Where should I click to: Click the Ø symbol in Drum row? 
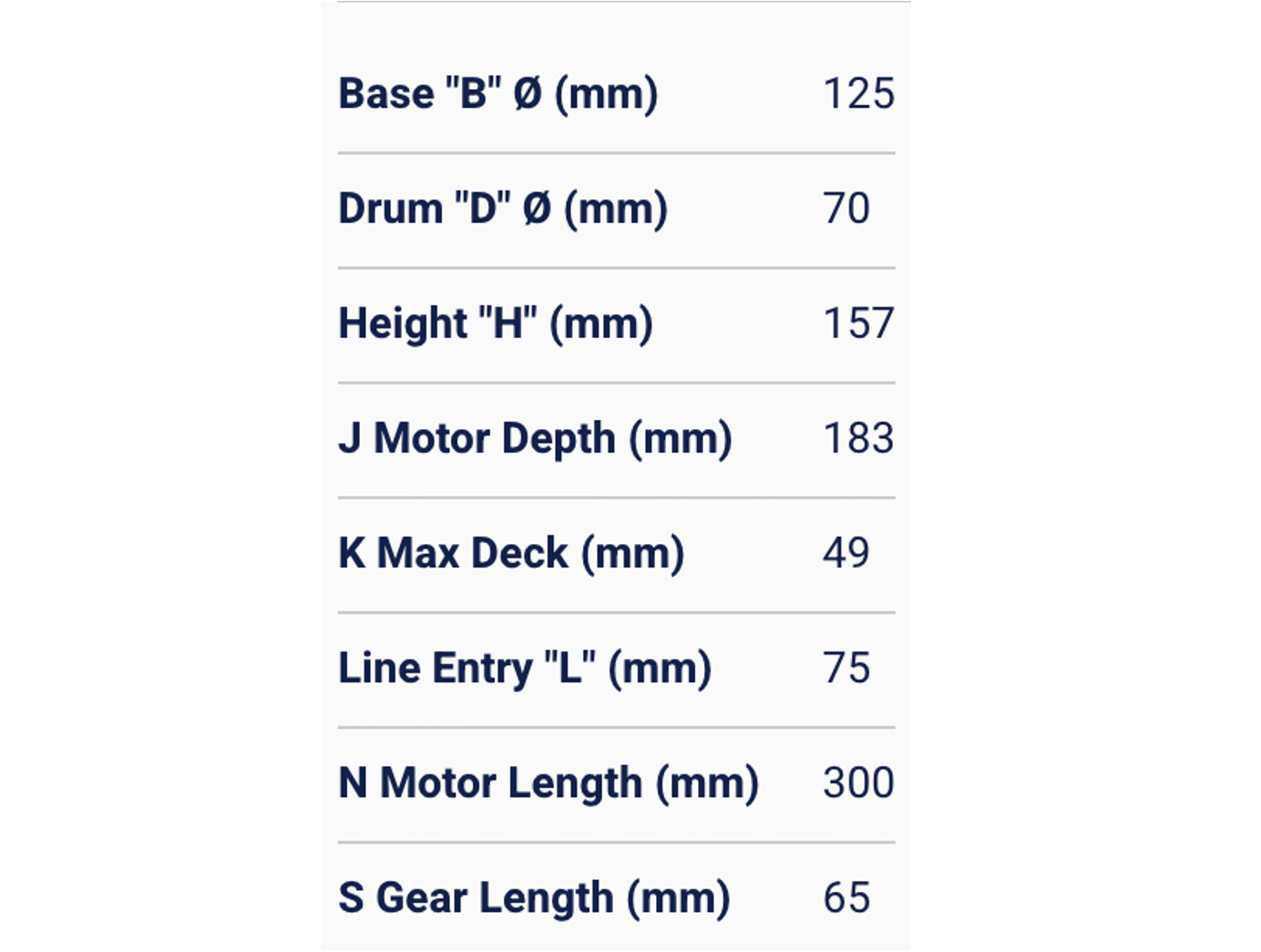click(x=537, y=209)
